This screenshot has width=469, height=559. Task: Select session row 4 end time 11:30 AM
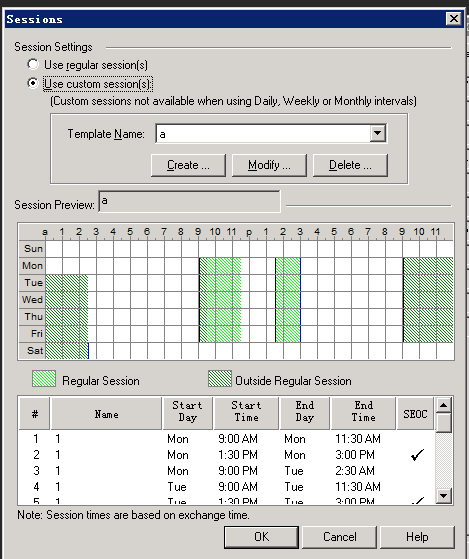click(x=357, y=487)
